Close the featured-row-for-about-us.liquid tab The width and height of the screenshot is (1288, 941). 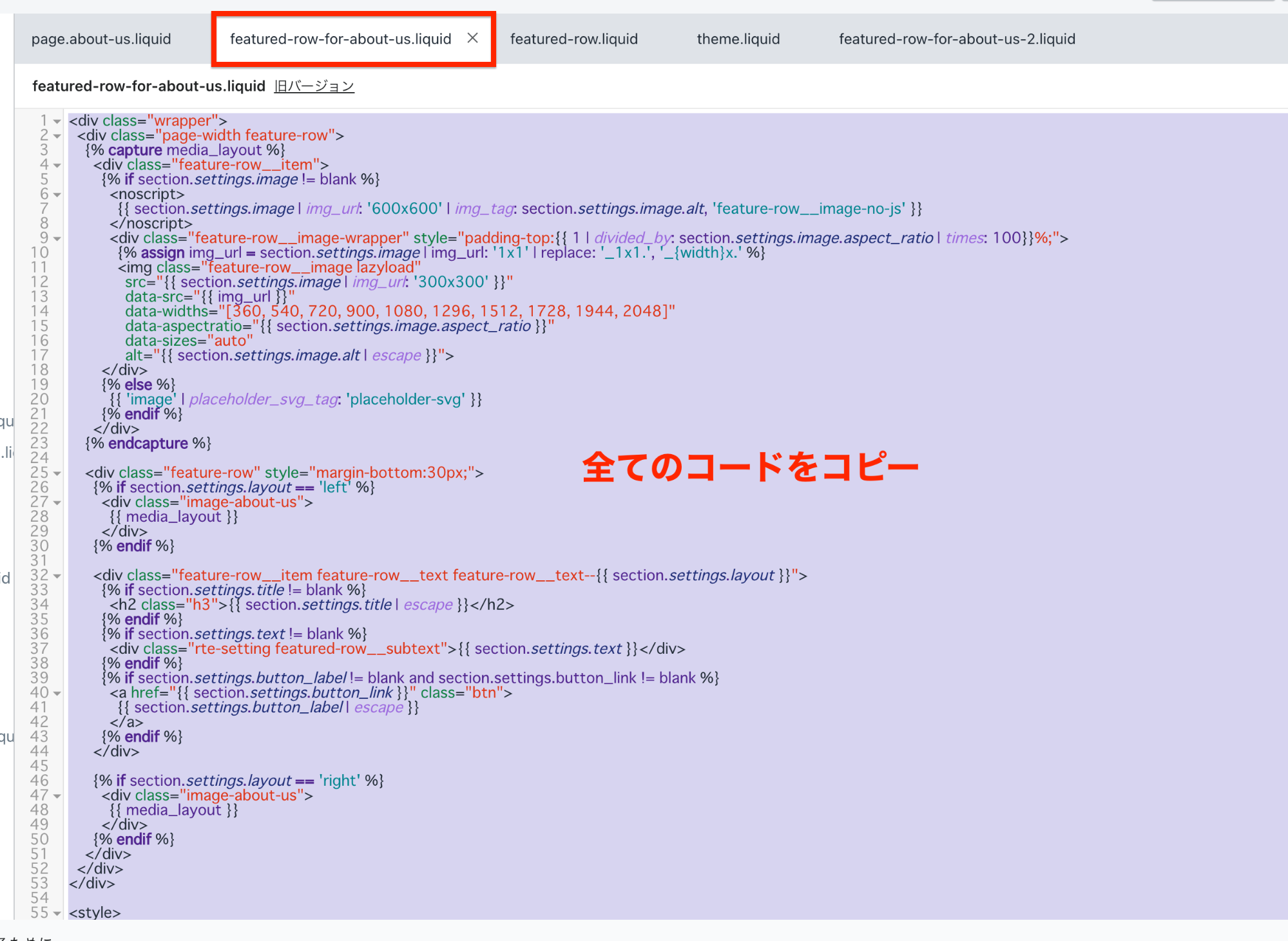pos(472,39)
